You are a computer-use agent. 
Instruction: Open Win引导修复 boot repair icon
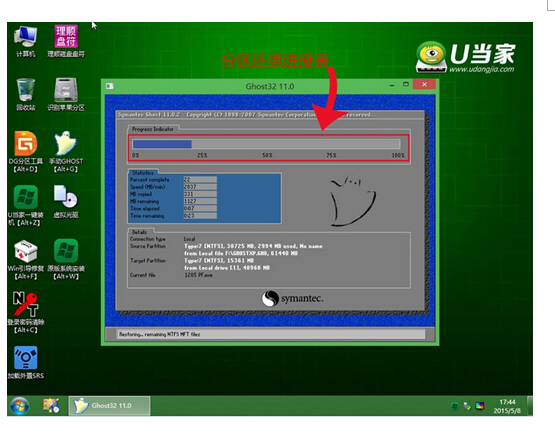click(25, 259)
